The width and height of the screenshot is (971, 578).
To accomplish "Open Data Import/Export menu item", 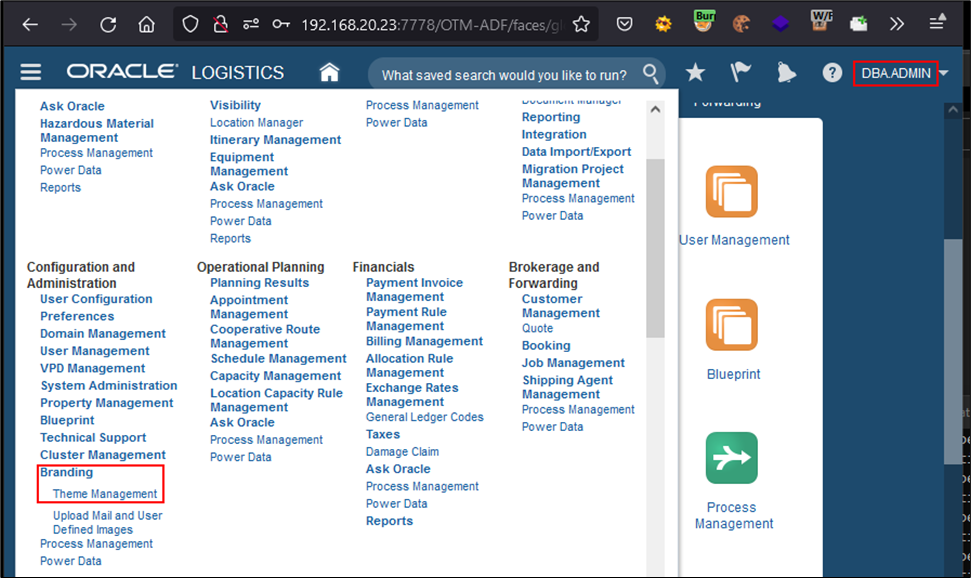I will click(576, 151).
